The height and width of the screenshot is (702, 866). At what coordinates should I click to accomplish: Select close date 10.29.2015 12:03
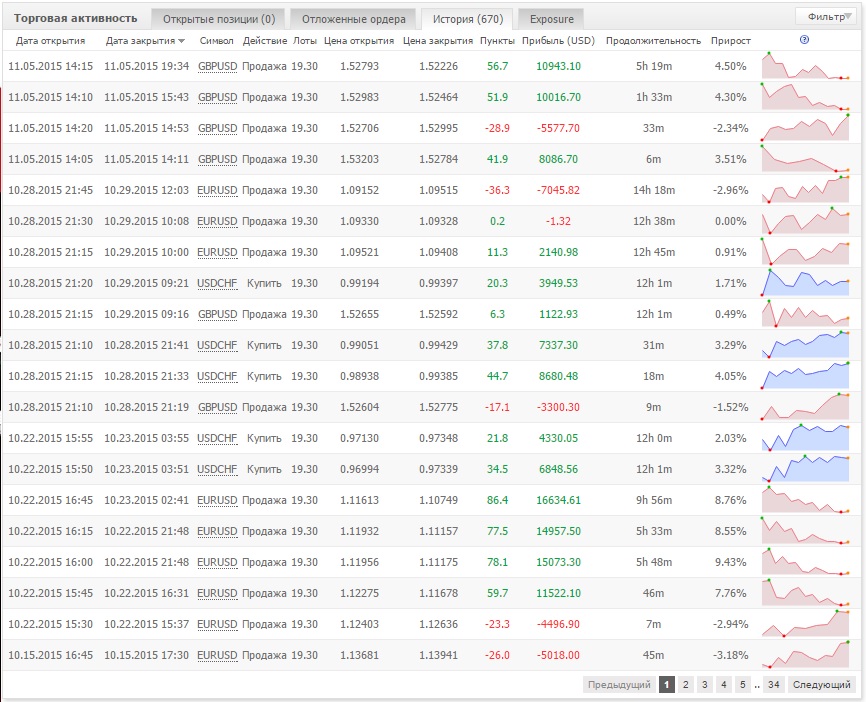[x=146, y=190]
